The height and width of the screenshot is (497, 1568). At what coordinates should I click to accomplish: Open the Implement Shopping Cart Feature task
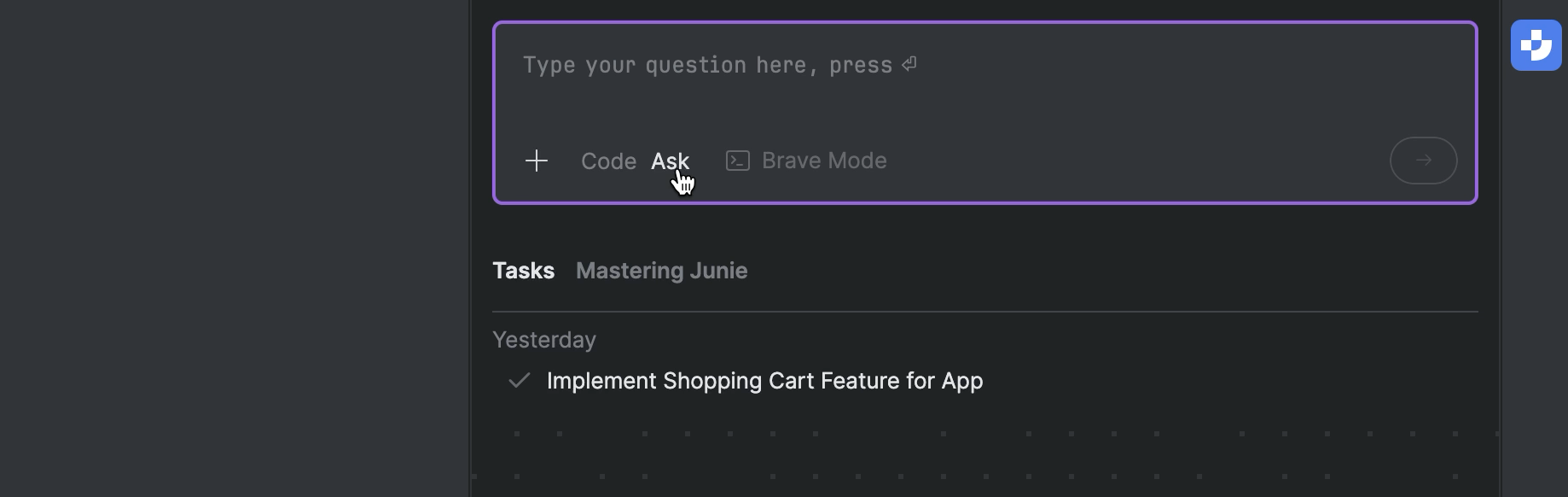(764, 381)
